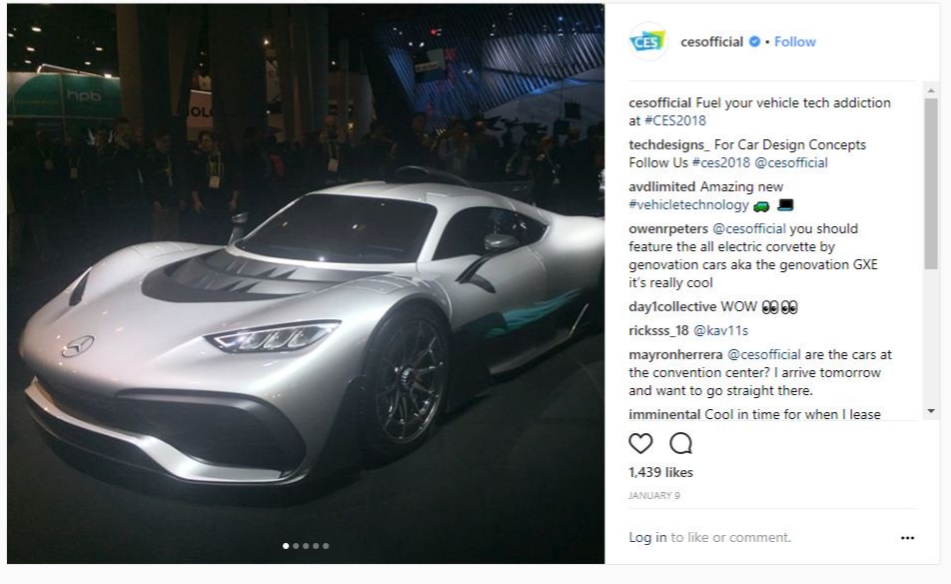Click the Log in link
Screen dimensions: 951x584
coord(647,537)
